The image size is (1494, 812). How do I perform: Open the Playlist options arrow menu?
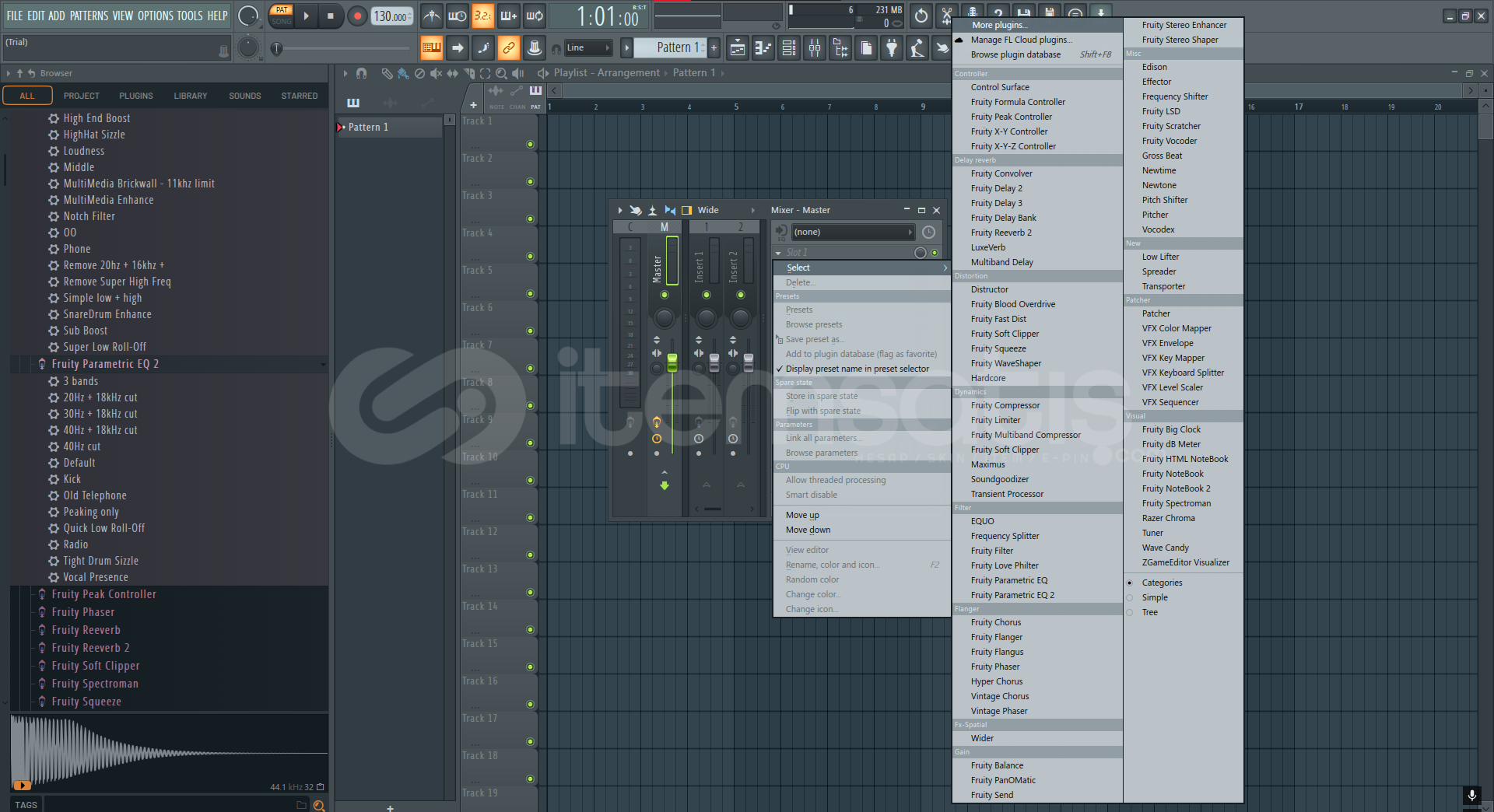click(345, 73)
